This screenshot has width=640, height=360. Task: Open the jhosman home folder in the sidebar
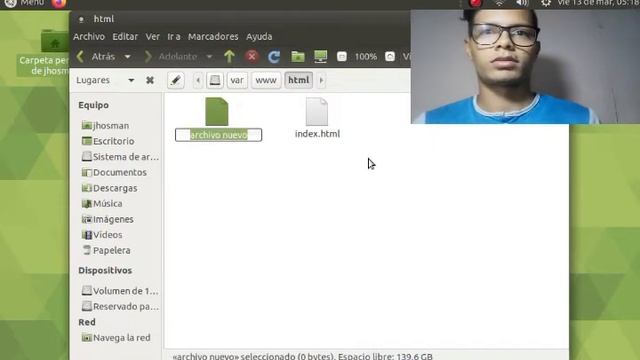pyautogui.click(x=105, y=125)
